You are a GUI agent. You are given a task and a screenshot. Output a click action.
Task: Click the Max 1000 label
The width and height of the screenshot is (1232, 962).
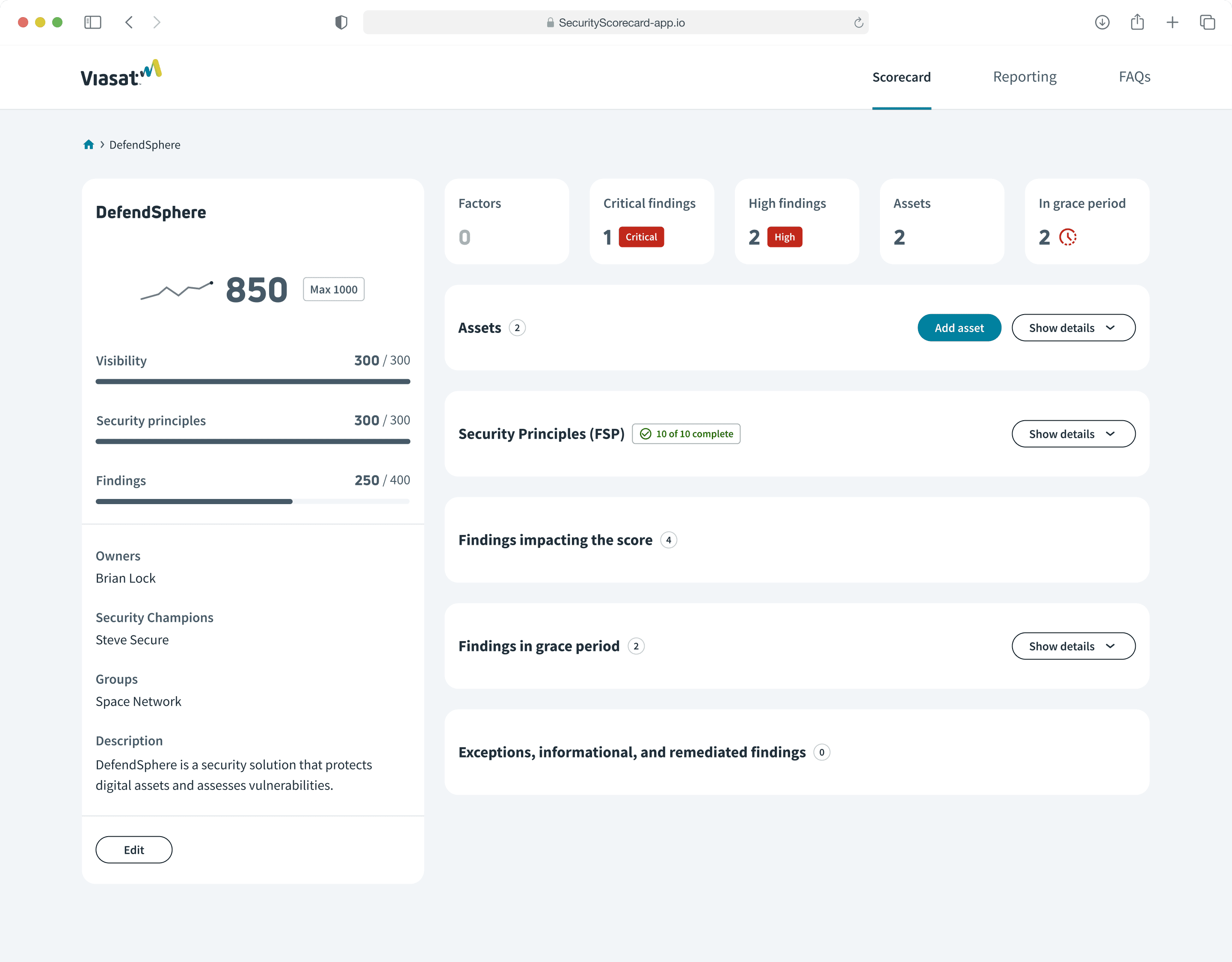[x=334, y=289]
